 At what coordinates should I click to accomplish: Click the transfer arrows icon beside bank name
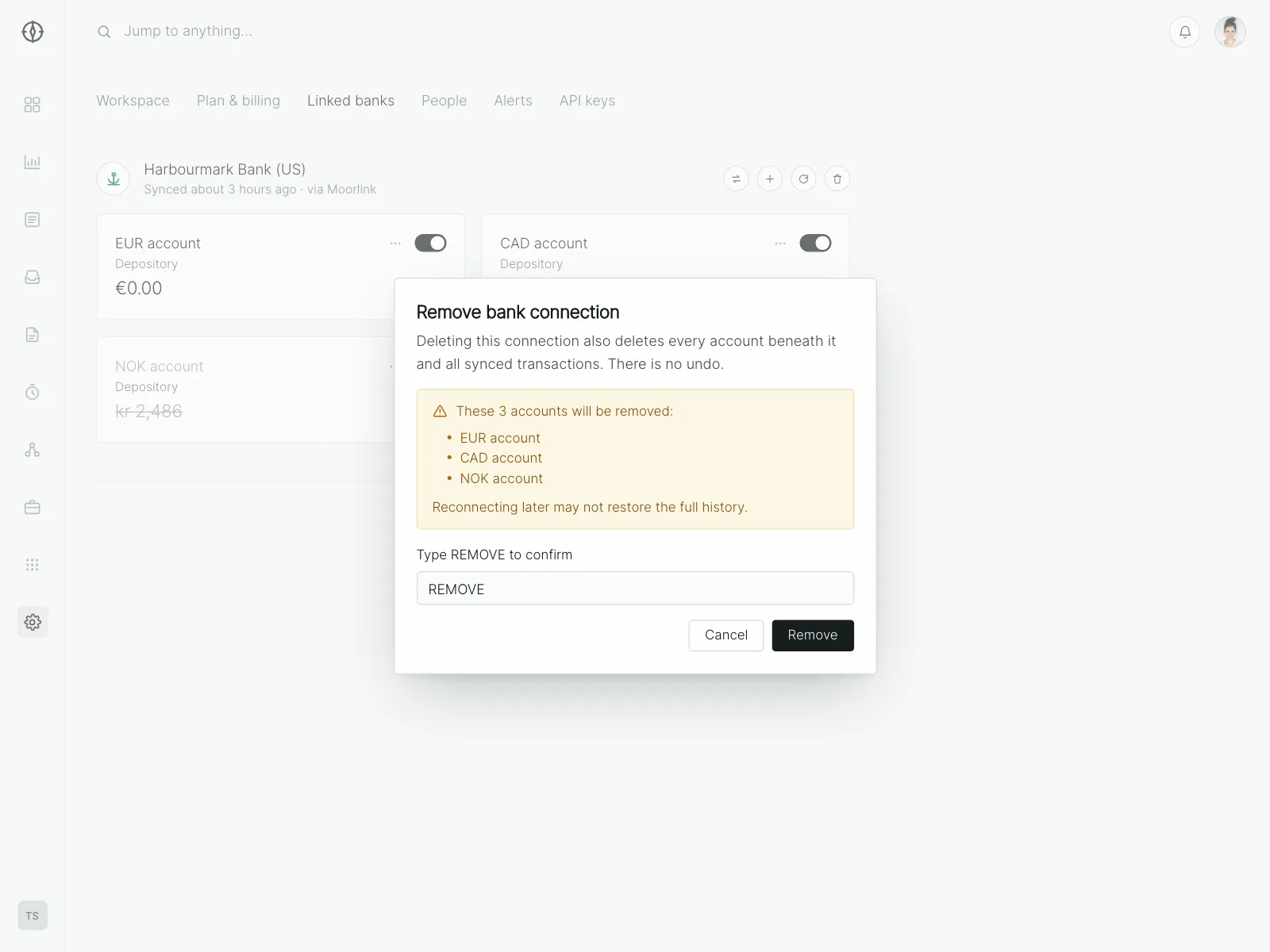[x=736, y=179]
